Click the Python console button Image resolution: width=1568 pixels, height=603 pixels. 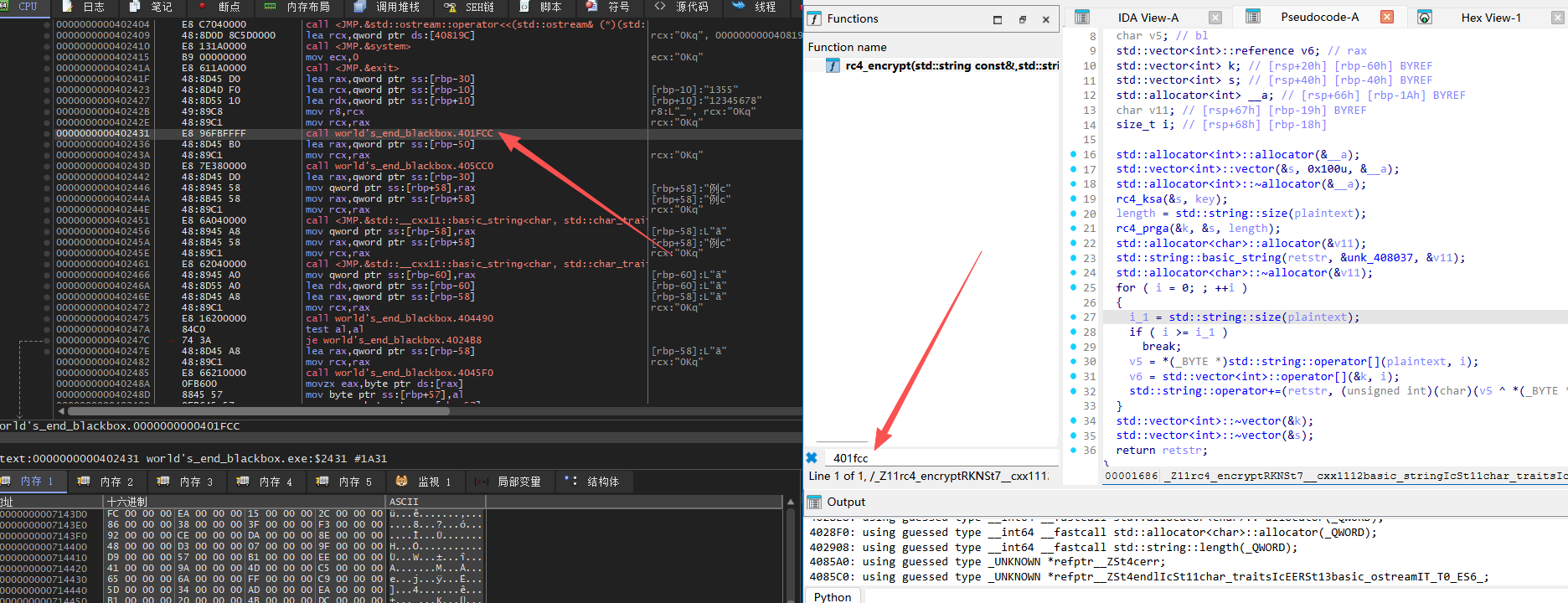[x=833, y=596]
